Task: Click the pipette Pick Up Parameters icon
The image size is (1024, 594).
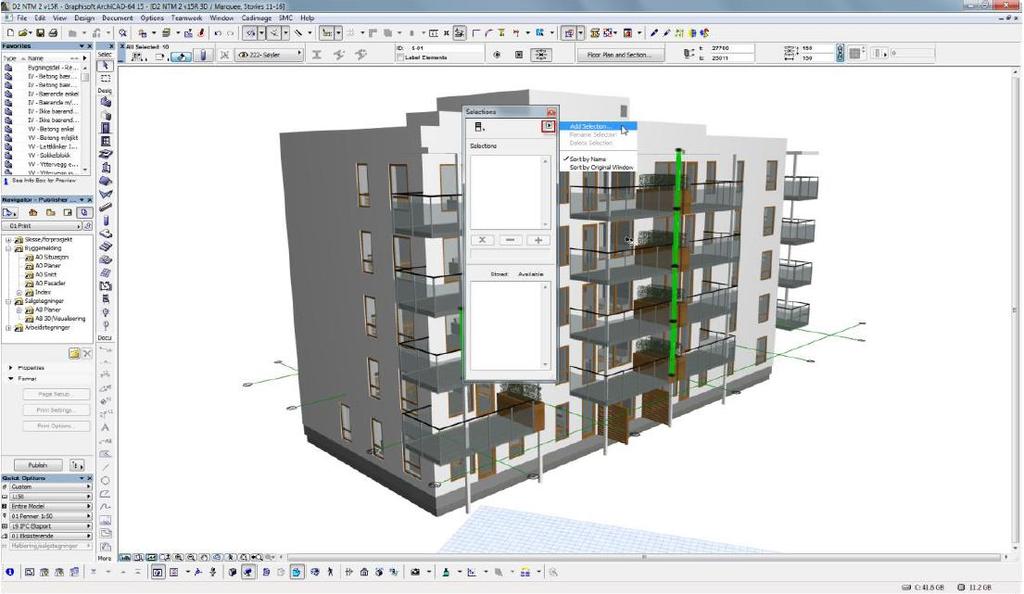Action: point(654,33)
